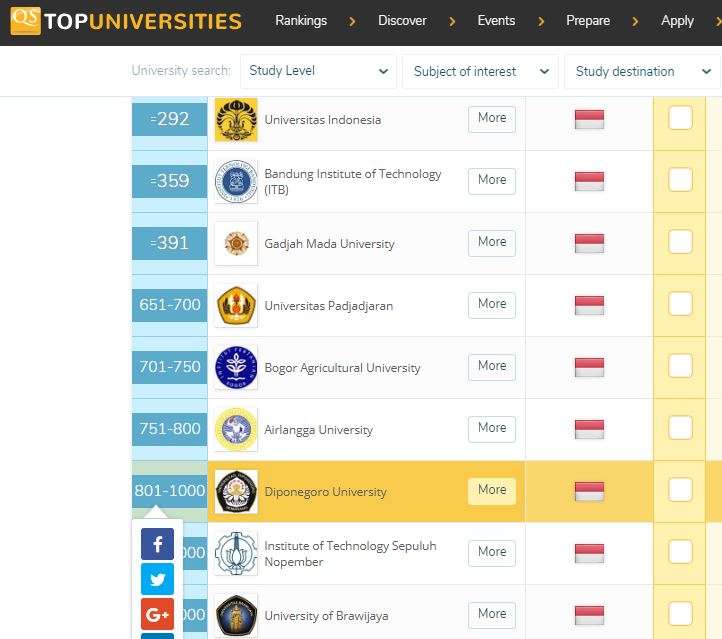Open the Study destination dropdown
The width and height of the screenshot is (722, 639).
(x=641, y=71)
